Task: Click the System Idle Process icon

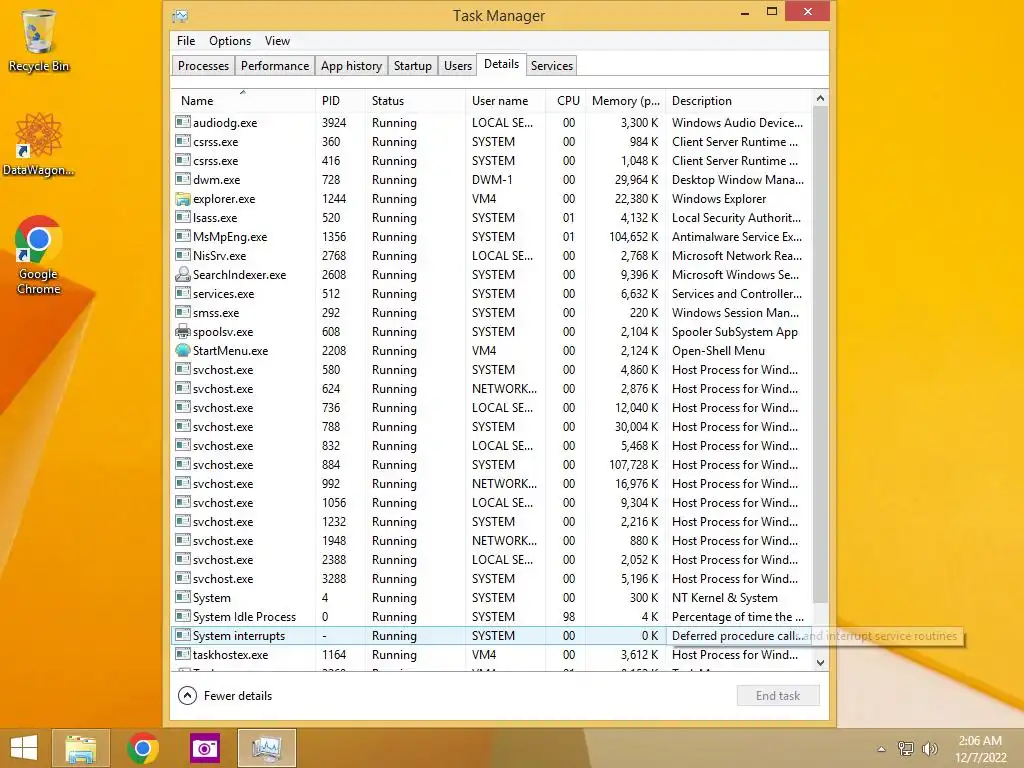Action: point(183,616)
